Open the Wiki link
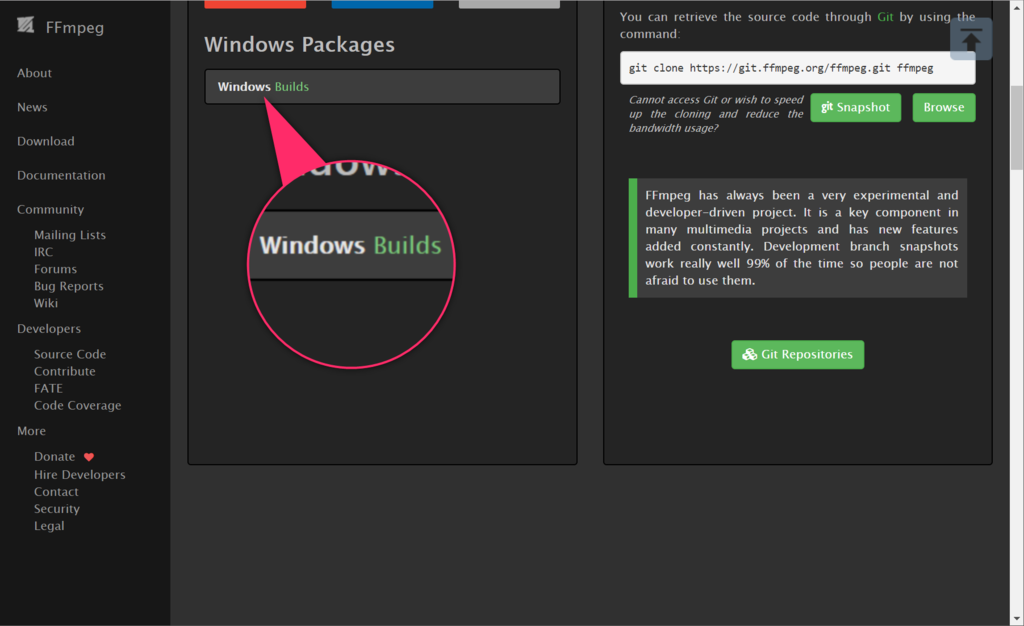 (46, 303)
